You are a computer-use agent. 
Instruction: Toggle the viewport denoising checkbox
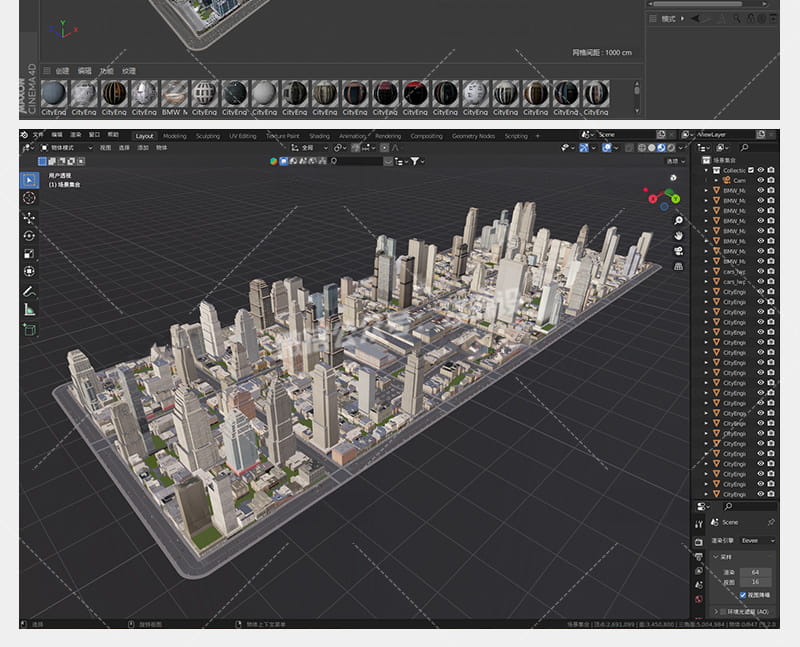point(743,595)
